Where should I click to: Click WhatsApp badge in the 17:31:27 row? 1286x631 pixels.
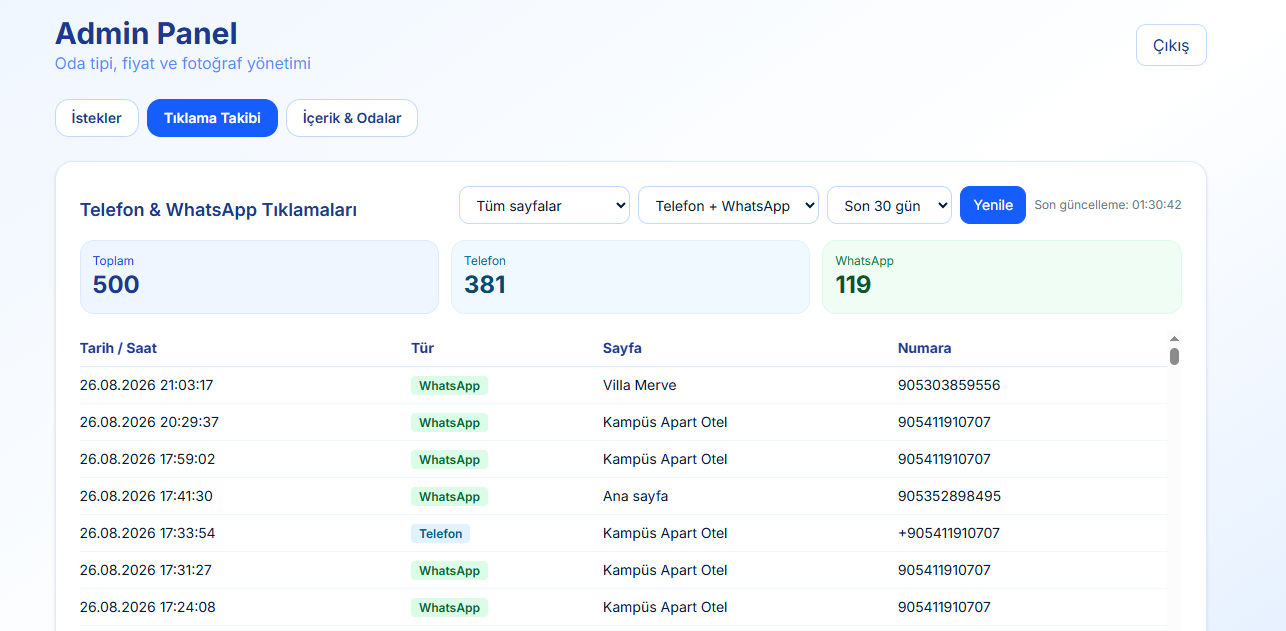click(x=449, y=570)
